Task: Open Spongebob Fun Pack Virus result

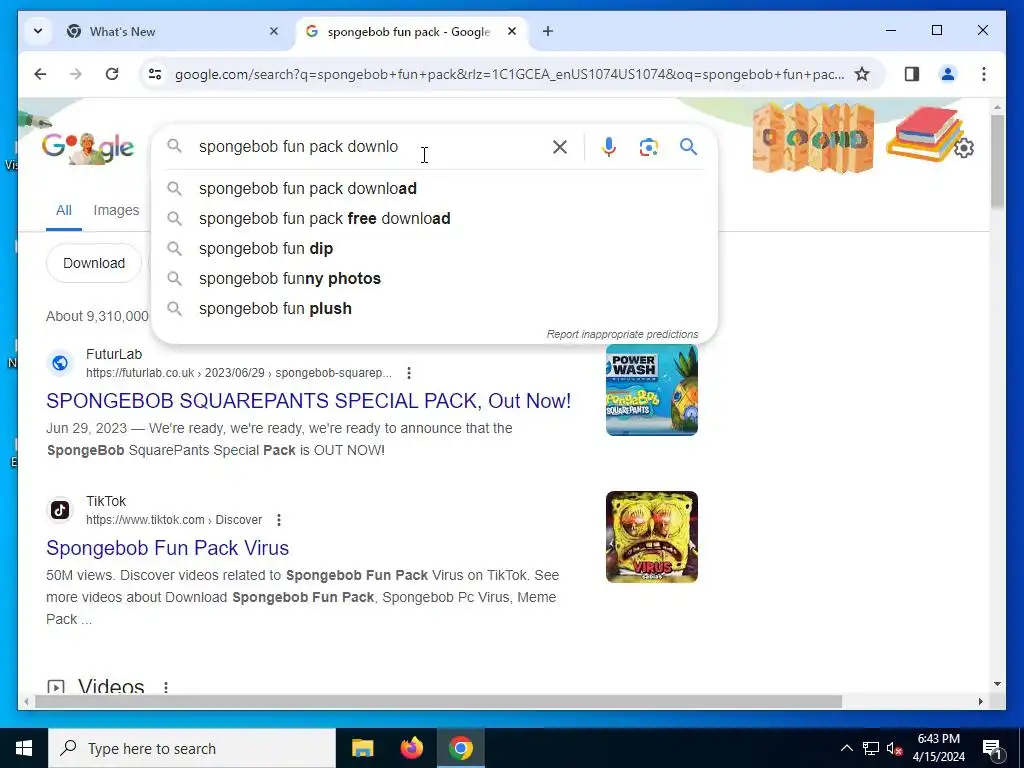Action: point(167,548)
